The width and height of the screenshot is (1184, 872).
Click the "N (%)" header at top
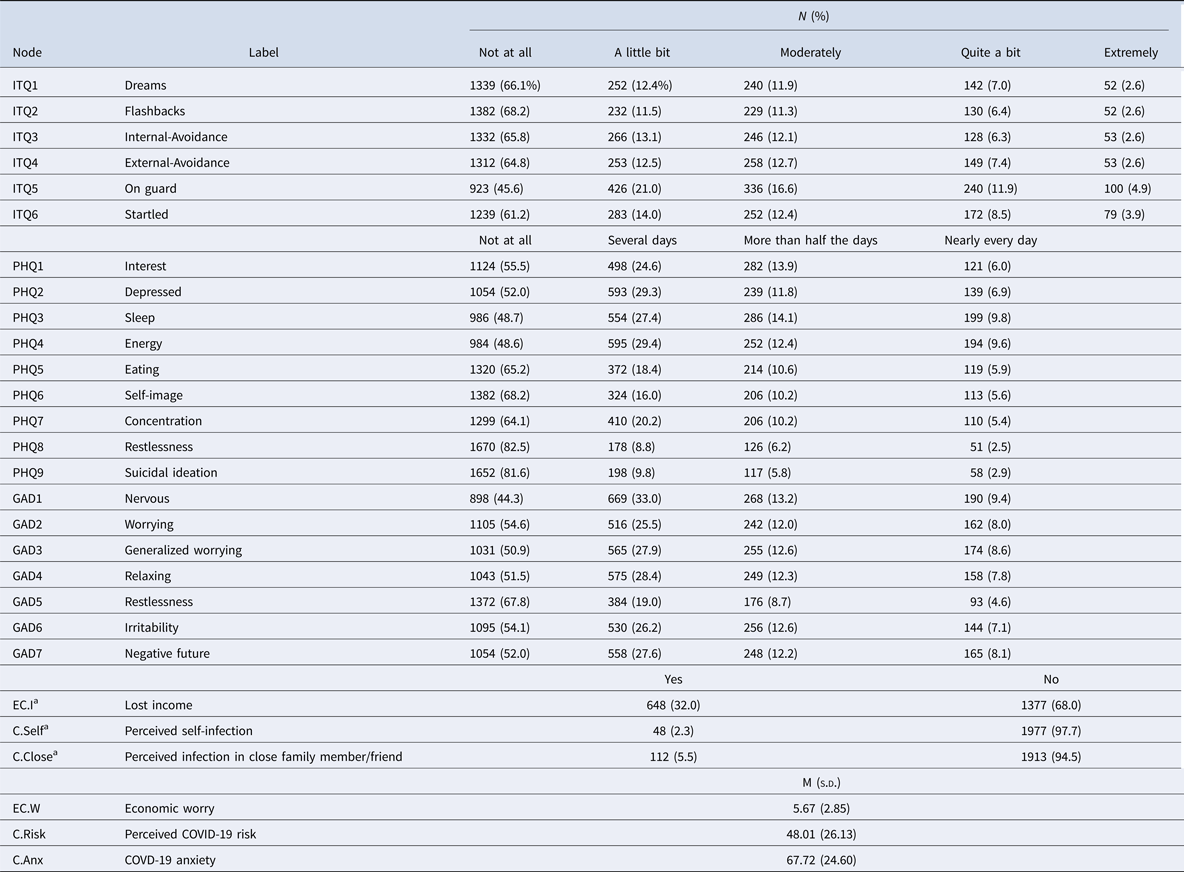[818, 16]
